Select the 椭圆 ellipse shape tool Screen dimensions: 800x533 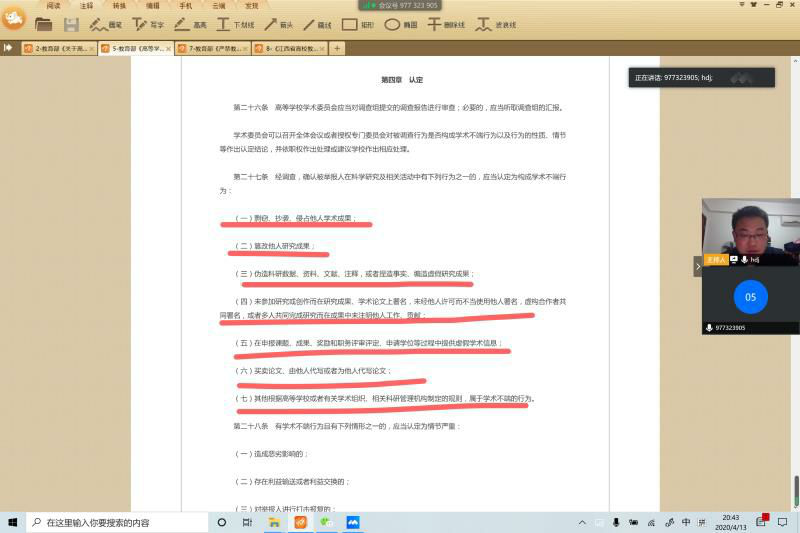click(x=400, y=24)
